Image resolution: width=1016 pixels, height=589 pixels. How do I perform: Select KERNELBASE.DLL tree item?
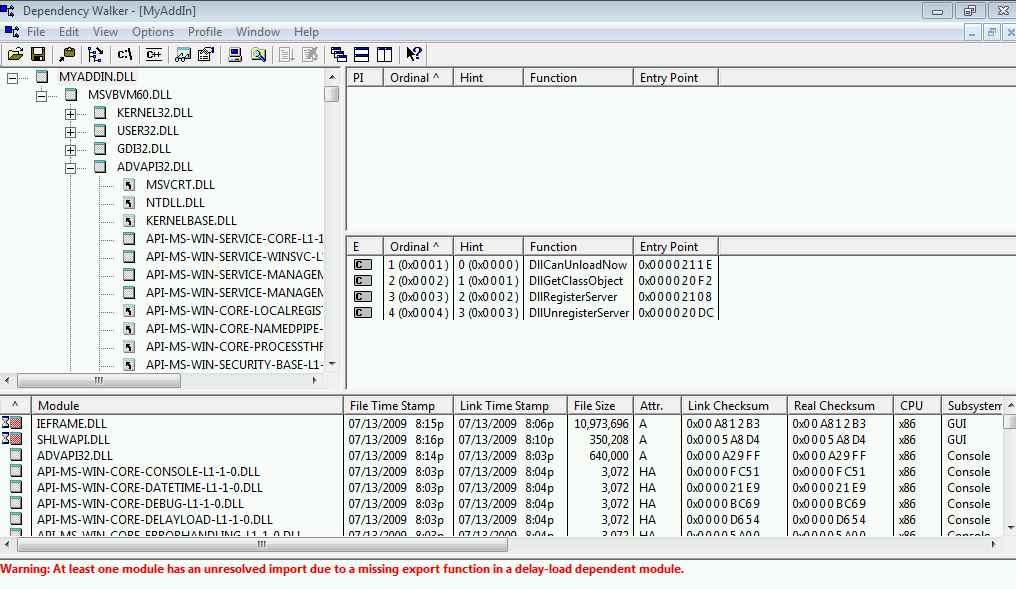pos(191,221)
